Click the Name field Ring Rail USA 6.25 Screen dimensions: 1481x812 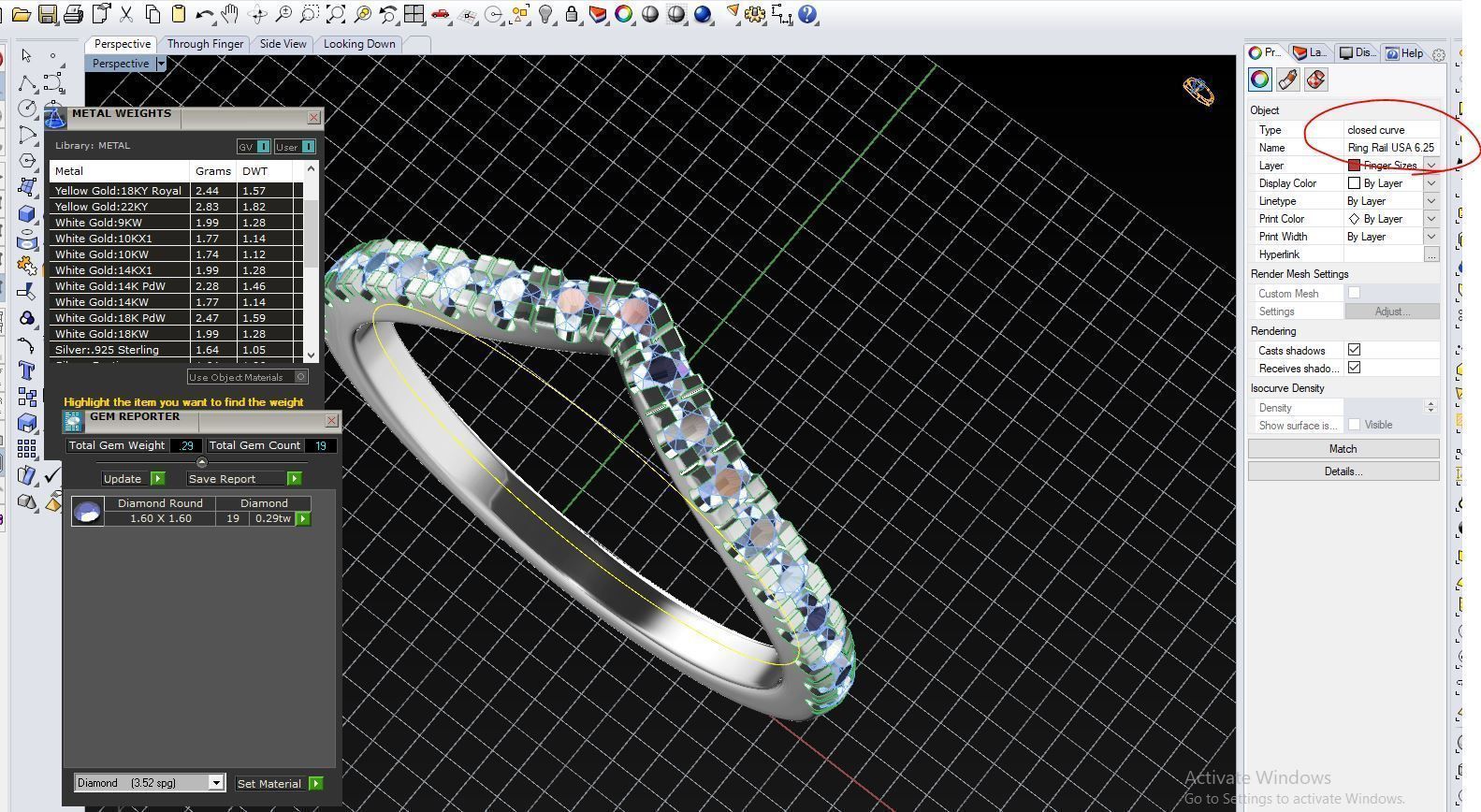click(1391, 148)
